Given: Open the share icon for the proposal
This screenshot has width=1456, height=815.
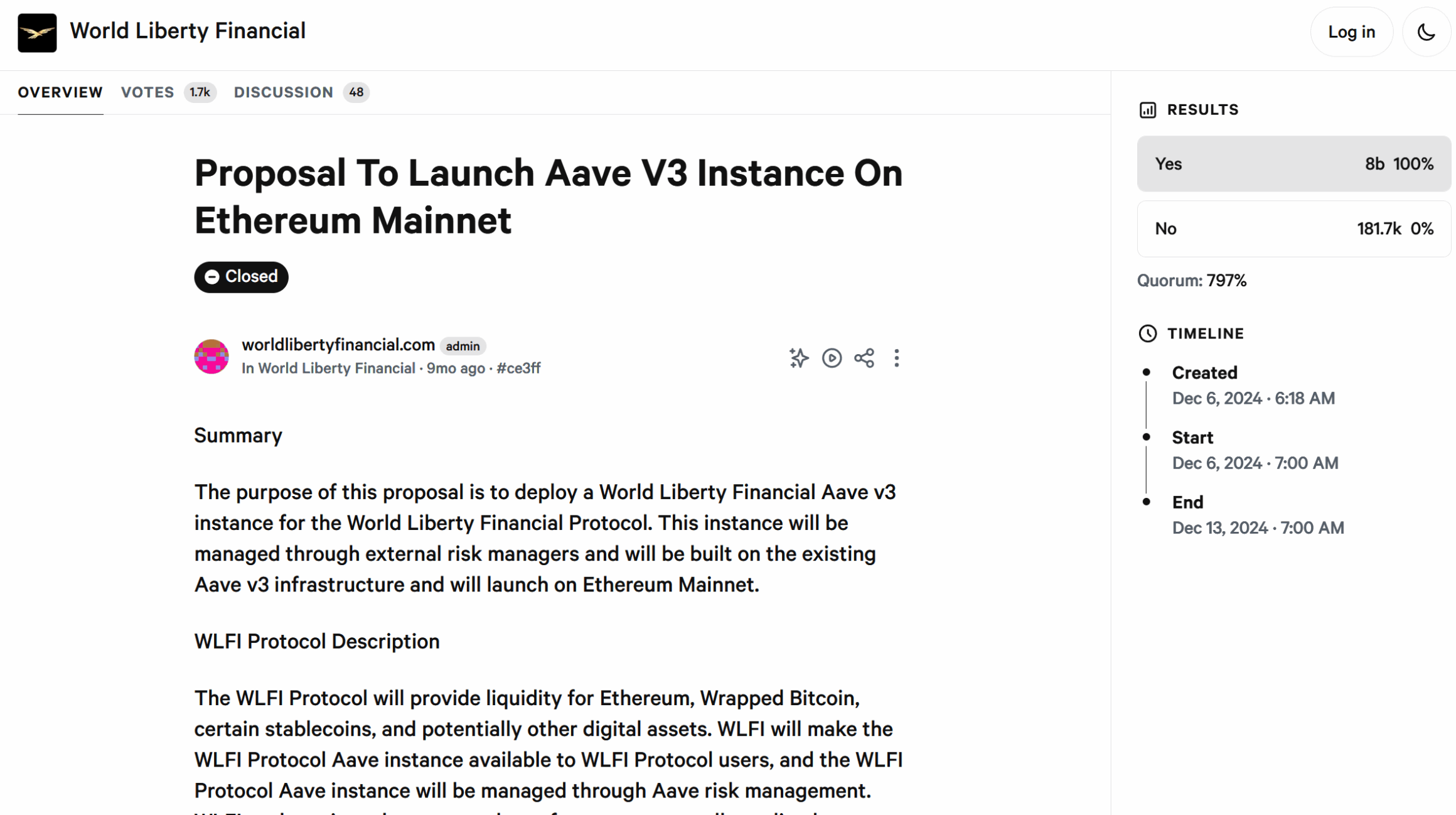Looking at the screenshot, I should pos(864,358).
